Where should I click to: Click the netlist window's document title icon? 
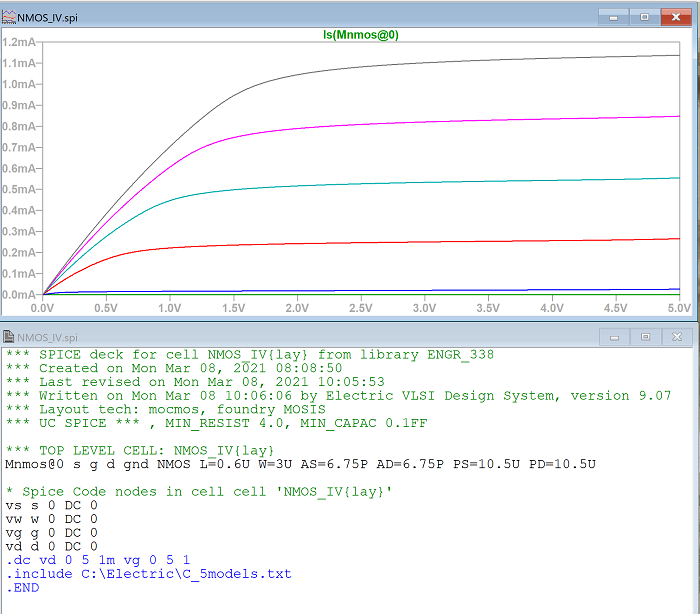(9, 337)
